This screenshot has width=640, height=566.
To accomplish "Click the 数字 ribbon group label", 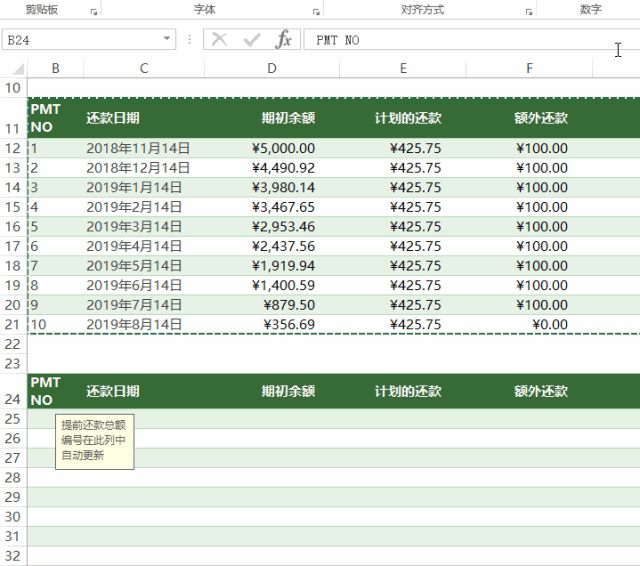I will pyautogui.click(x=591, y=9).
